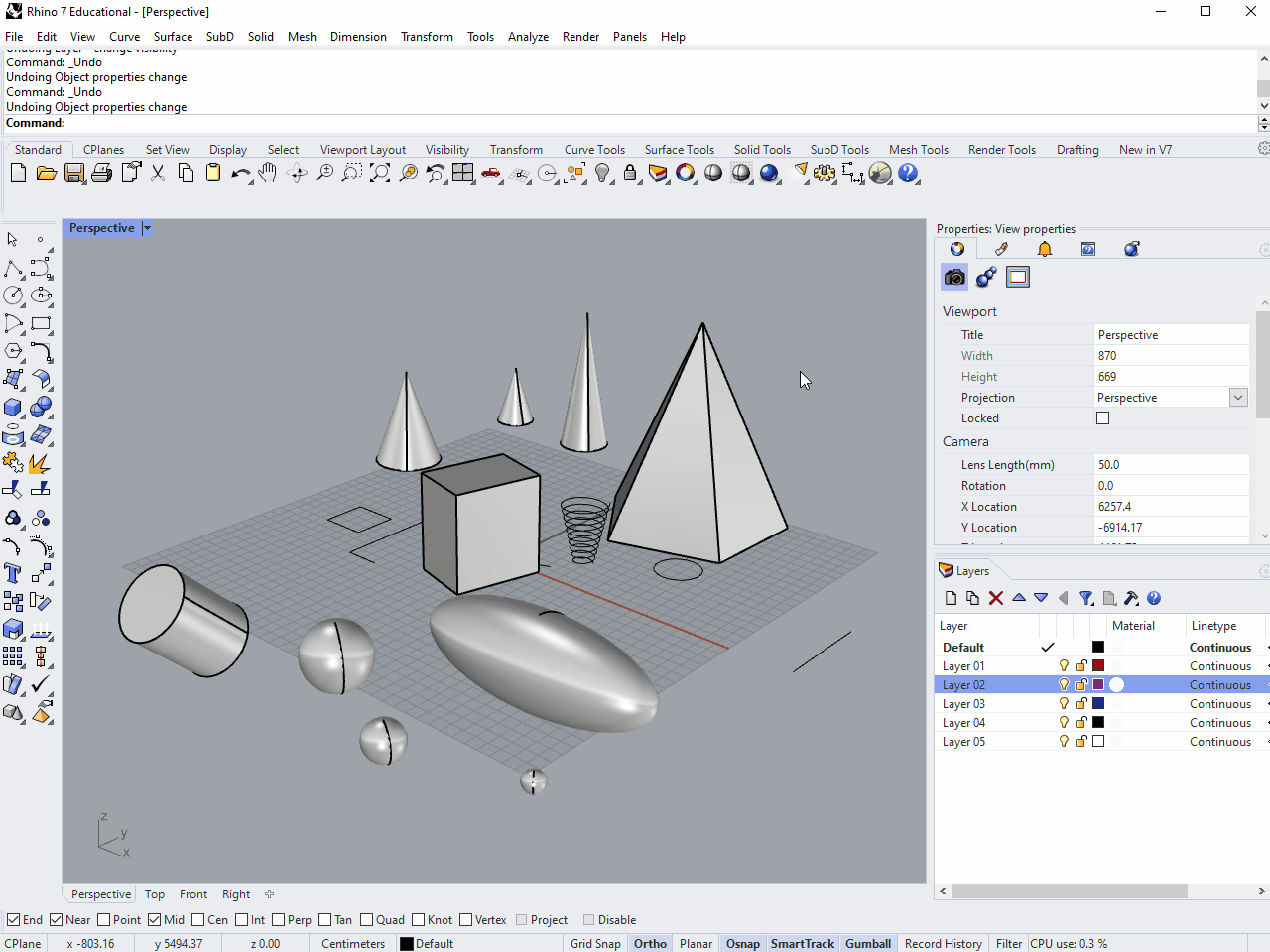
Task: Click the Paste clipboard icon
Action: point(213,173)
